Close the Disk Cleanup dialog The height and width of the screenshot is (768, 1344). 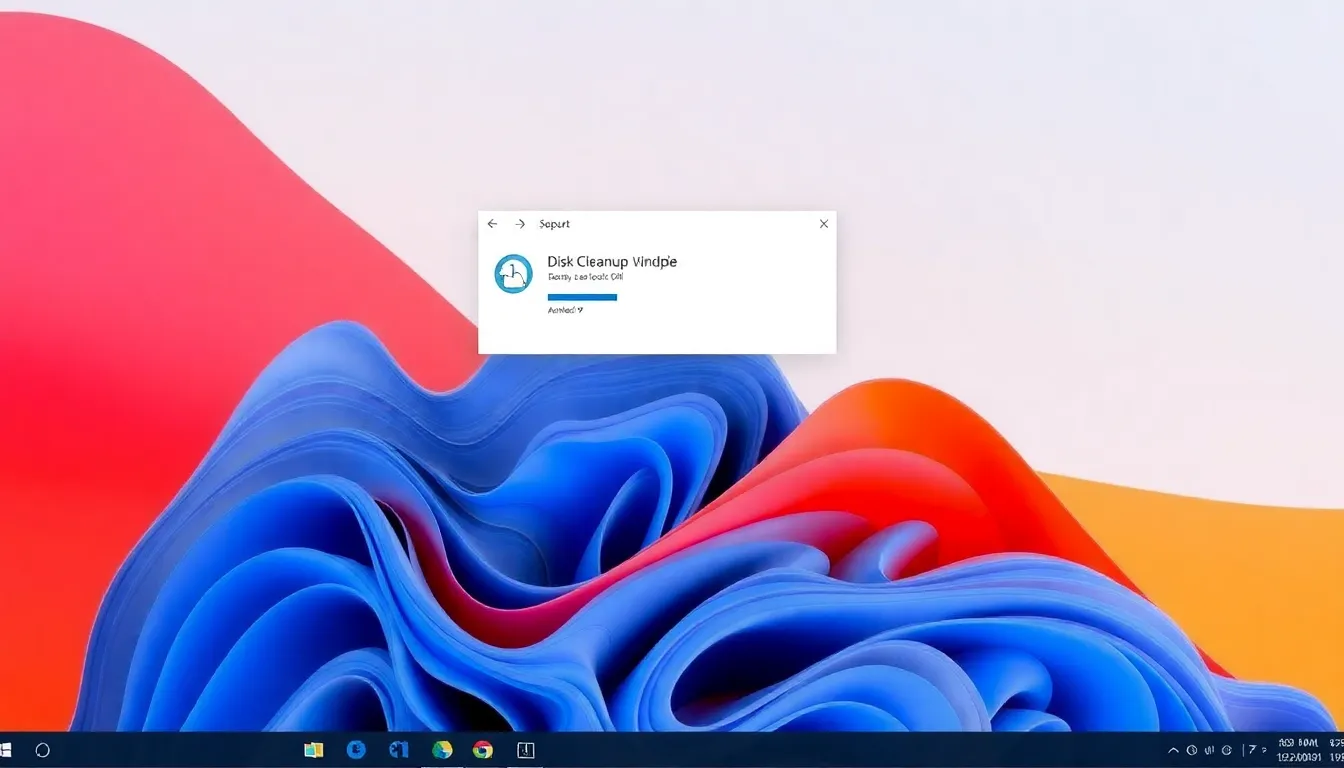click(x=824, y=224)
